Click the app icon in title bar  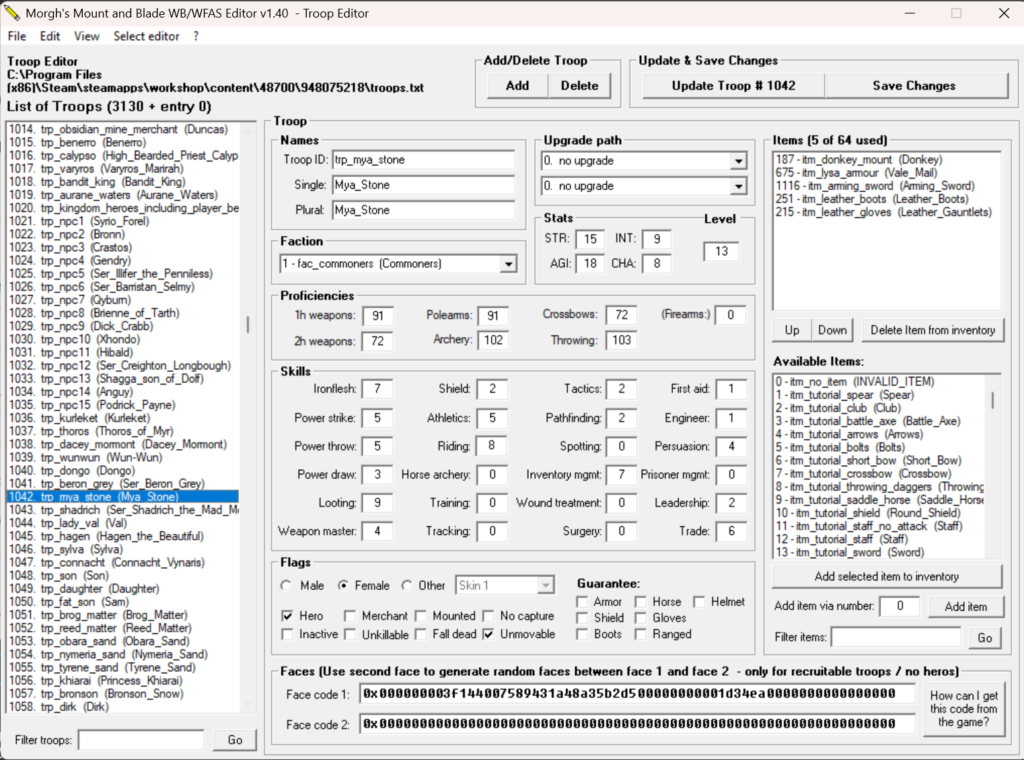[x=12, y=13]
